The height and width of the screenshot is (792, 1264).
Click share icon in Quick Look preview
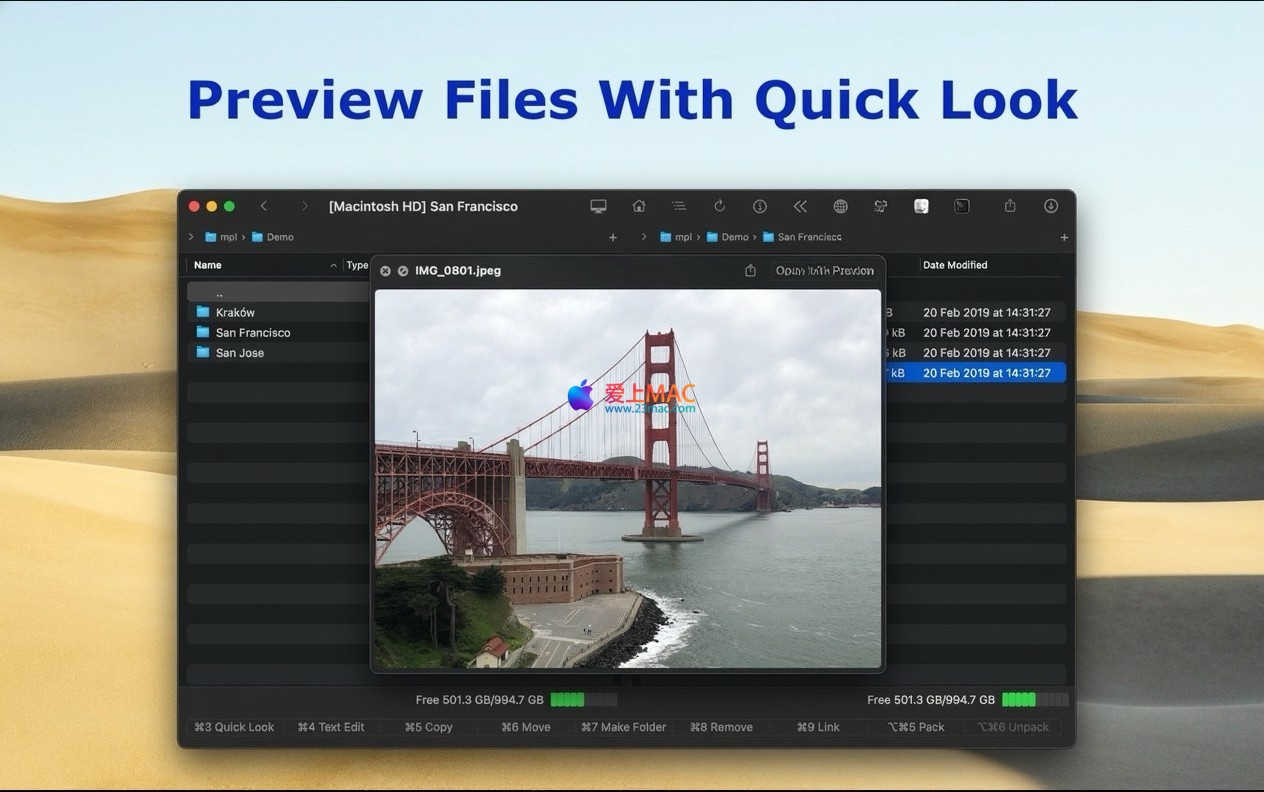750,271
